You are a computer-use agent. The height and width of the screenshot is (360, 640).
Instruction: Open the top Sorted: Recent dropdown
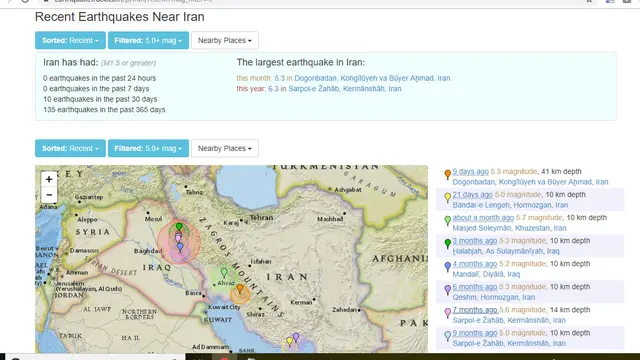pyautogui.click(x=70, y=40)
